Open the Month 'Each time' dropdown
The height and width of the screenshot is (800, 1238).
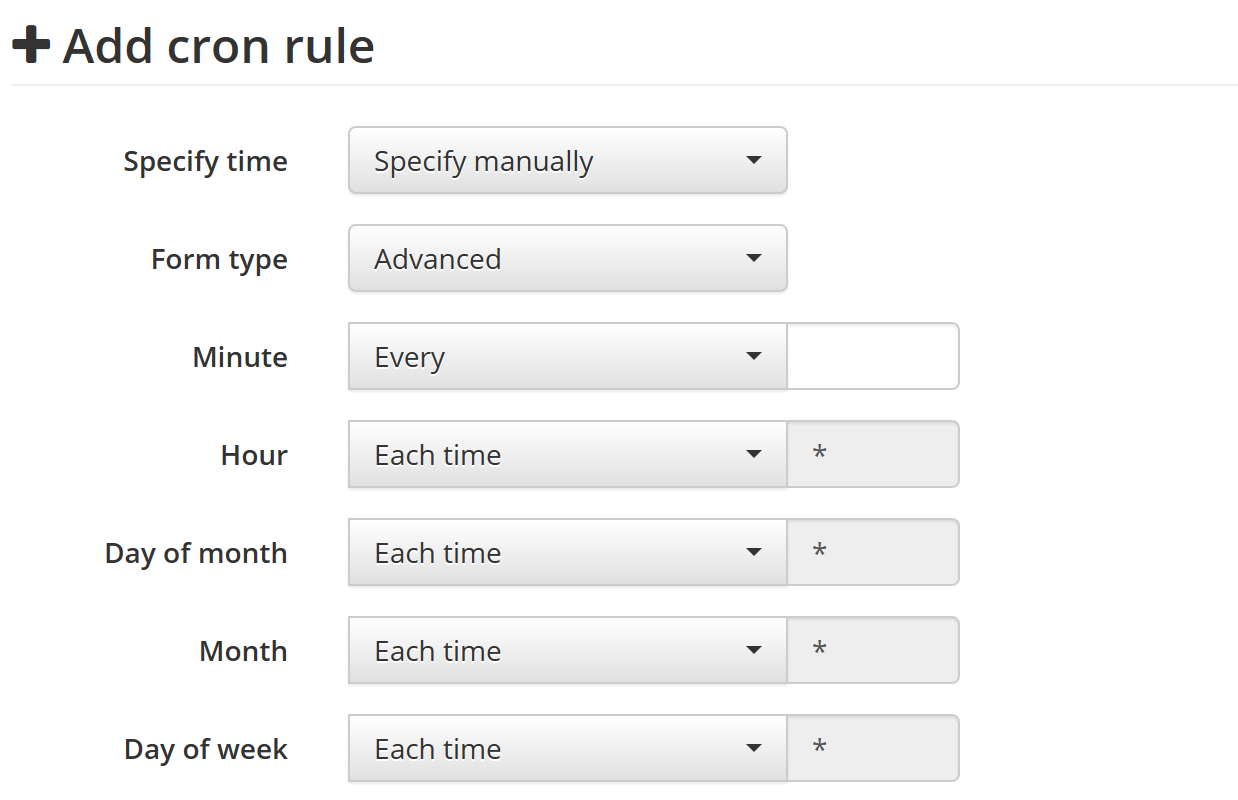point(568,650)
